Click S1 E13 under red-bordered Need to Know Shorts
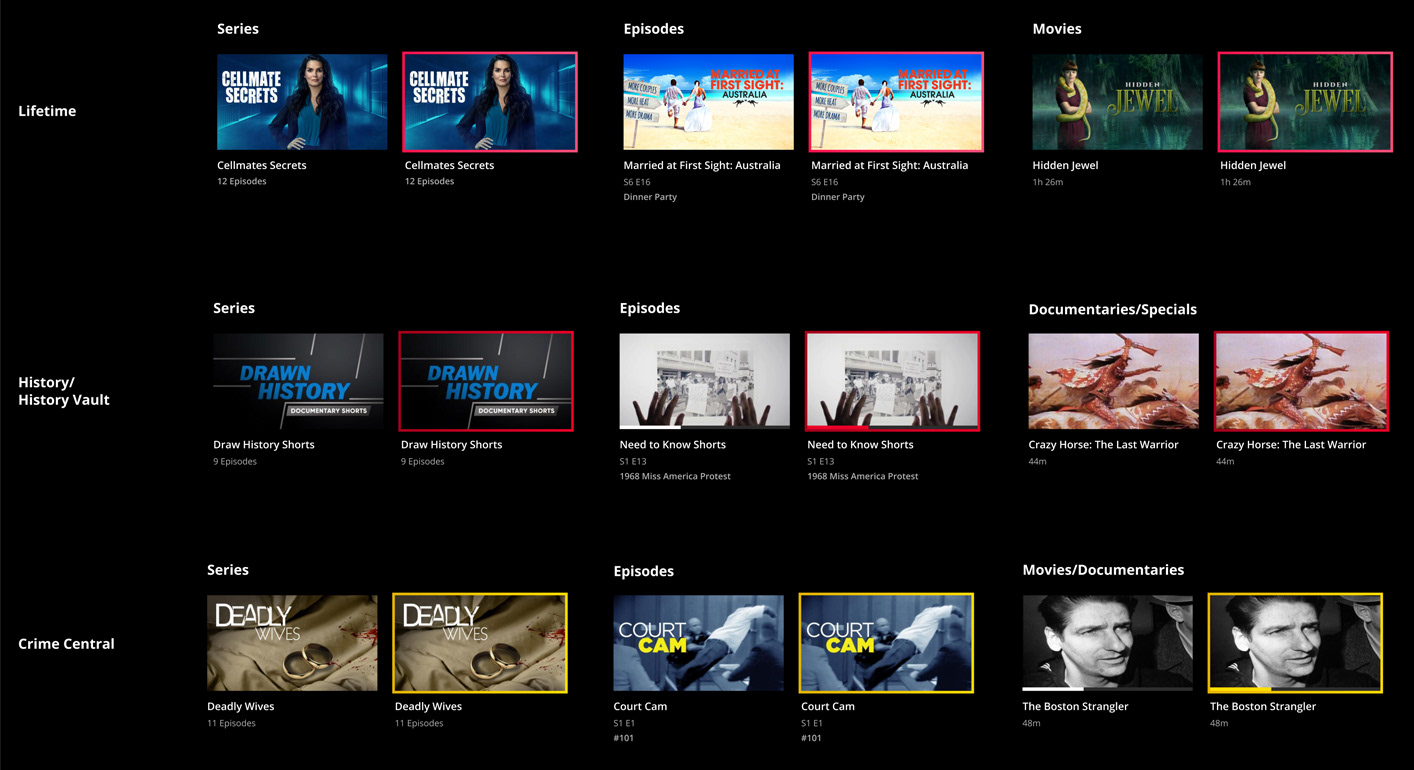Viewport: 1414px width, 770px height. [821, 462]
